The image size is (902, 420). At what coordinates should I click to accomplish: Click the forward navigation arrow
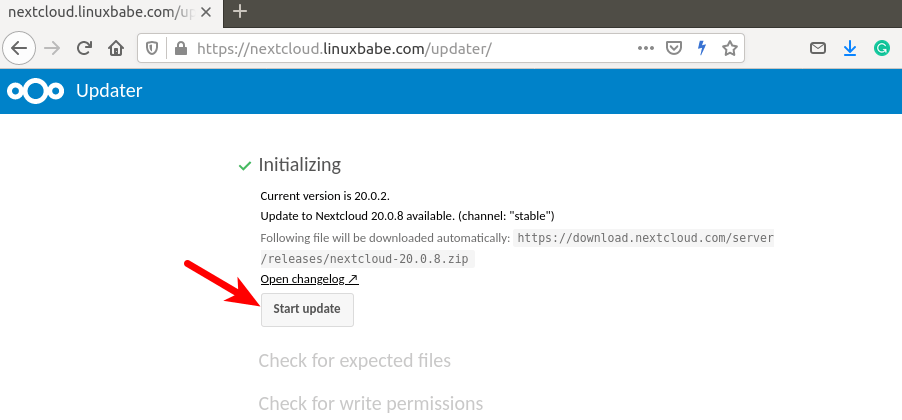click(52, 48)
